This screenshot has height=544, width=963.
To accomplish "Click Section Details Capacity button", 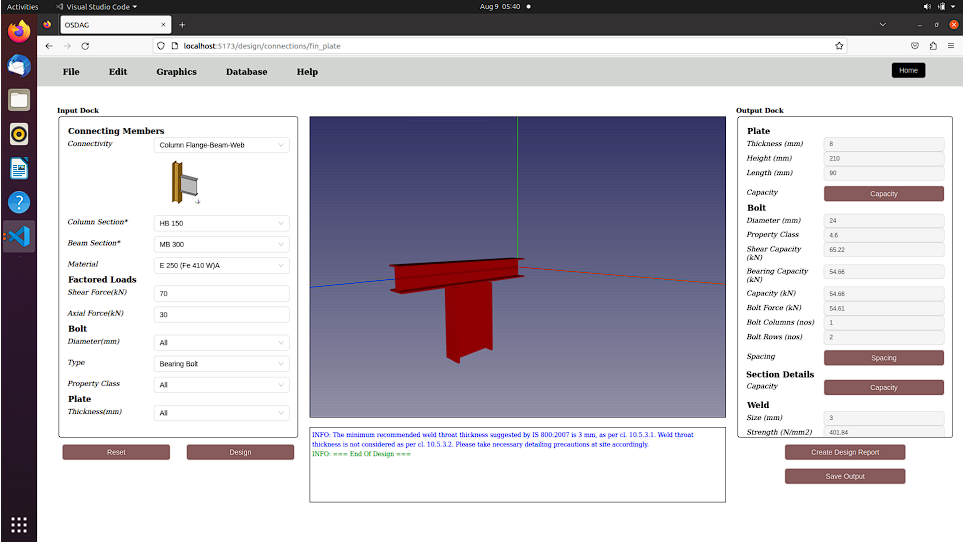I will click(884, 387).
